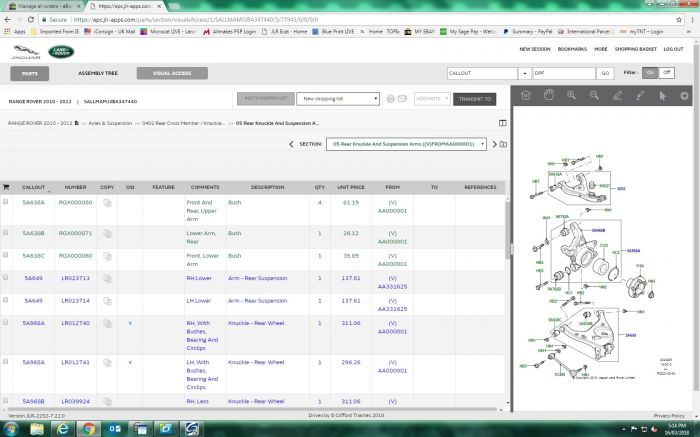700x437 pixels.
Task: Switch the filter On
Action: (x=650, y=73)
